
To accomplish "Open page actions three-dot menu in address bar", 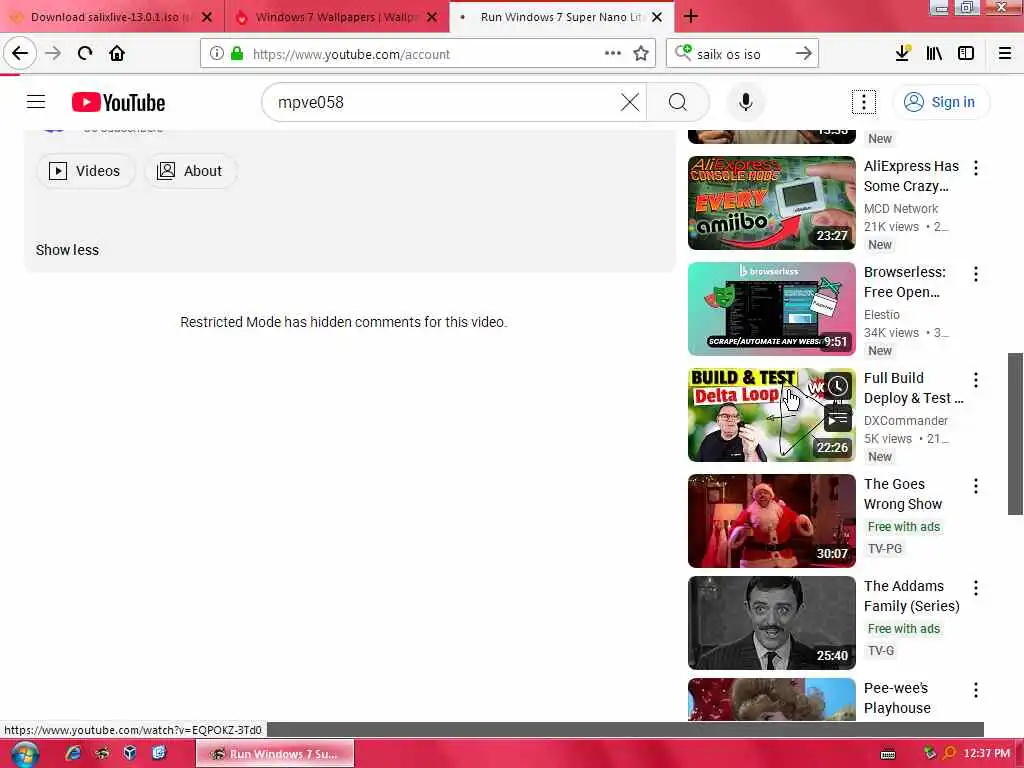I will (613, 54).
